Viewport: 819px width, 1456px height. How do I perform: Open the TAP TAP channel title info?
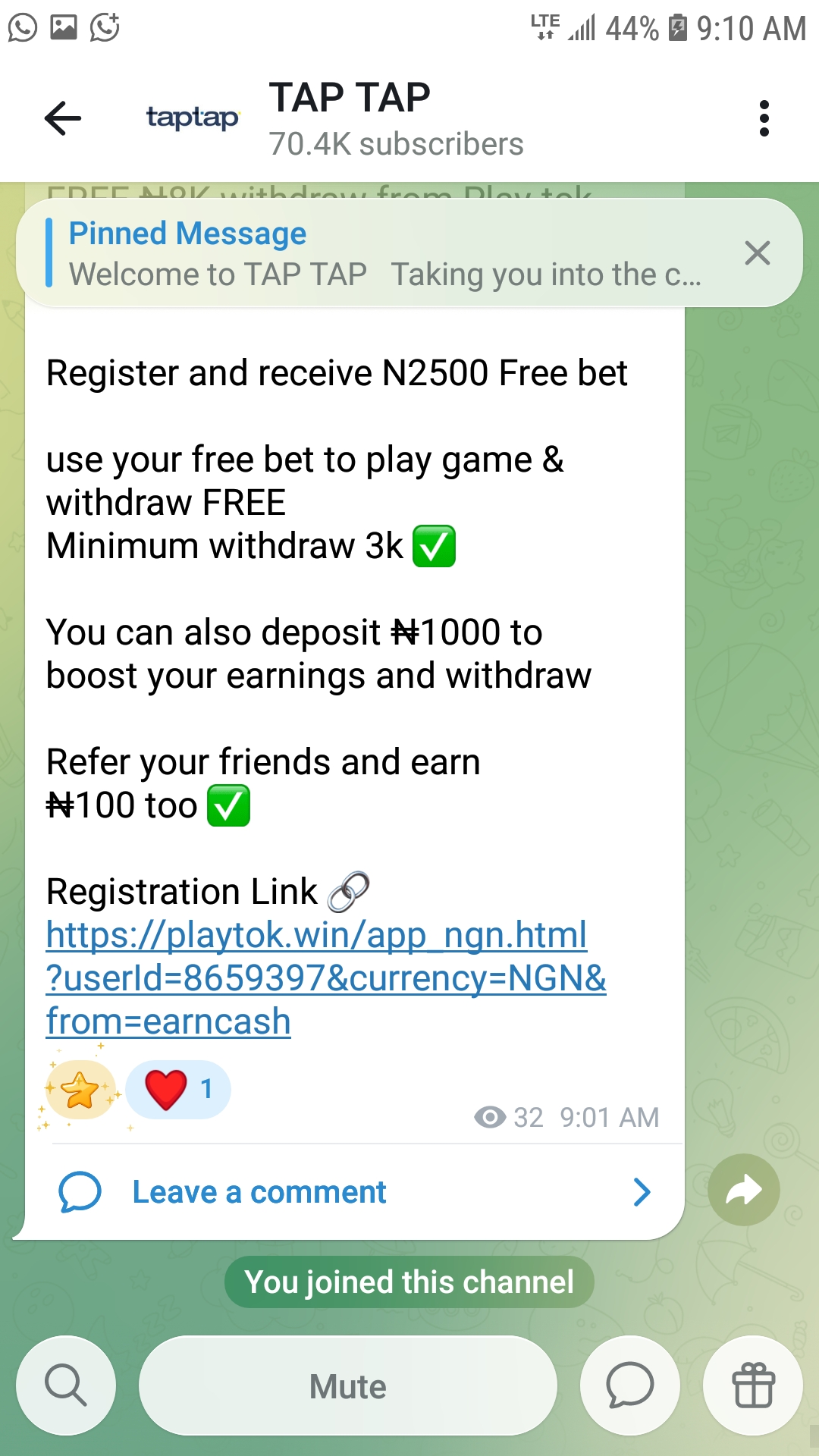click(350, 97)
